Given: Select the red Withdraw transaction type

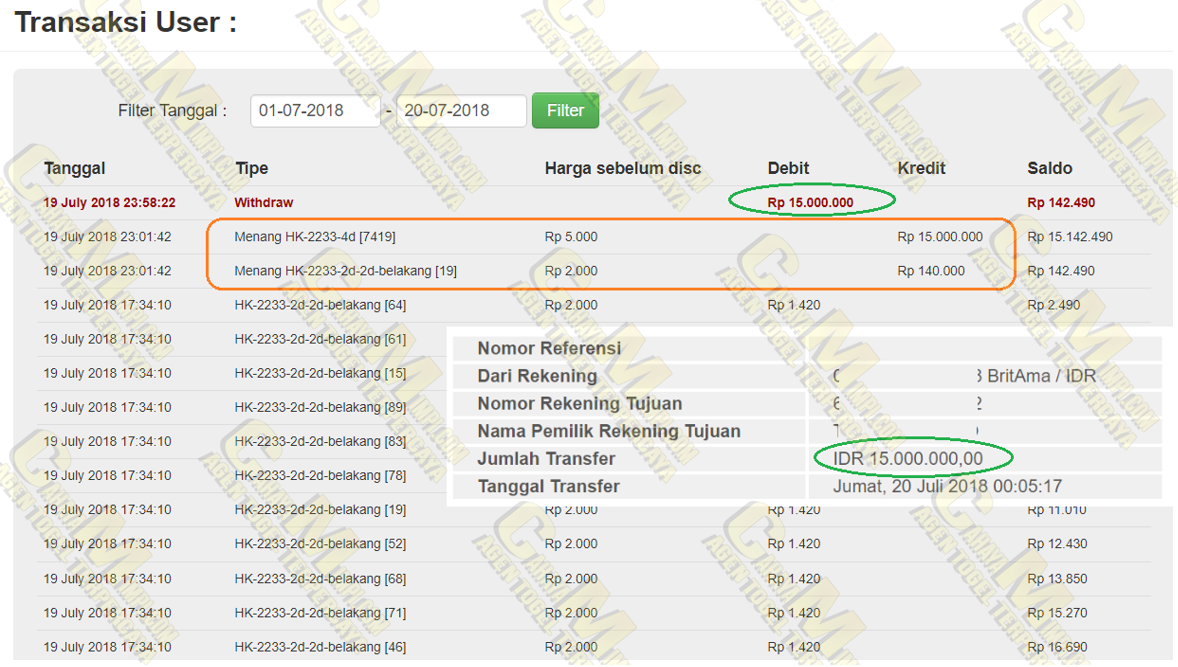Looking at the screenshot, I should [x=264, y=202].
